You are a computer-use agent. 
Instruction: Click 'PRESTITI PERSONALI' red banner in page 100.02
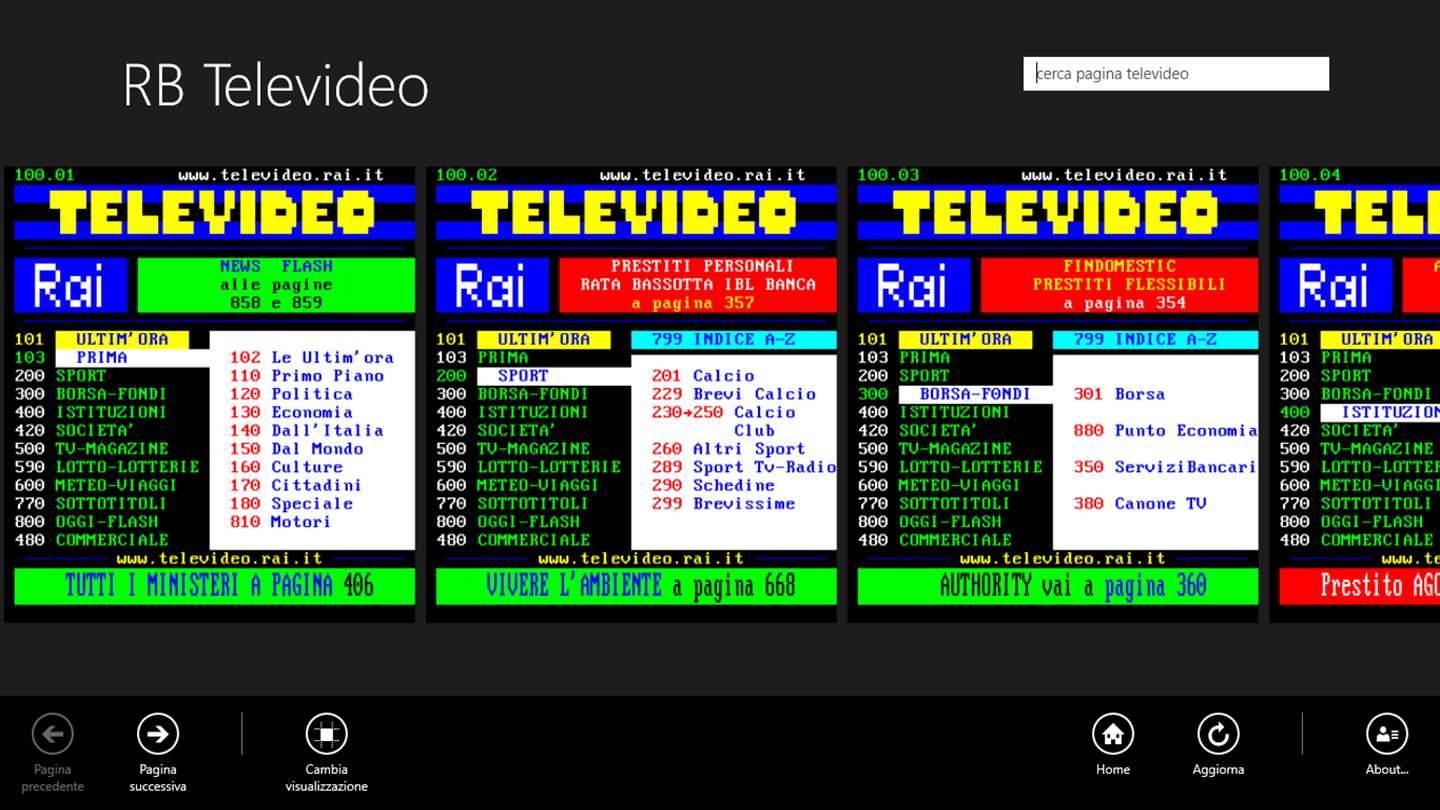(x=698, y=285)
